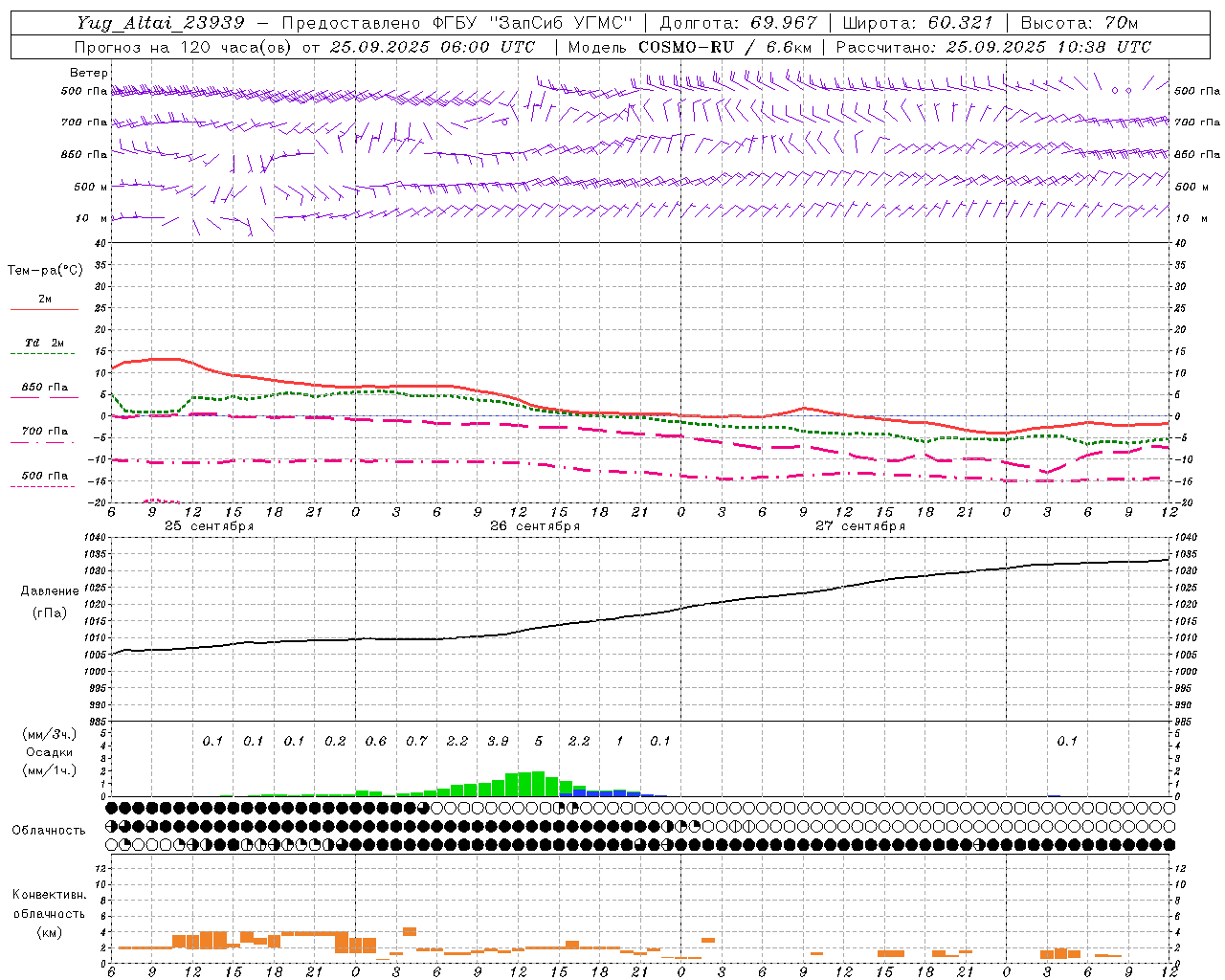Click the 1000 pressure tick on right axis
Image resolution: width=1225 pixels, height=980 pixels.
pos(1186,672)
